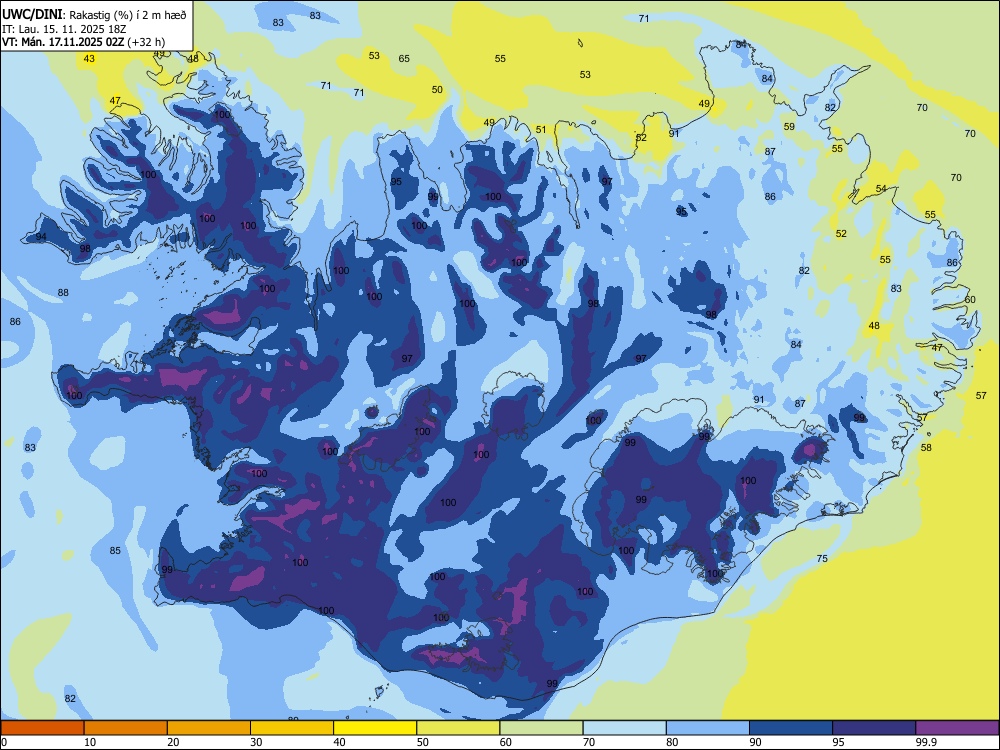1000x750 pixels.
Task: Pick the 20–30 light orange legend swatch
Action: click(x=209, y=728)
